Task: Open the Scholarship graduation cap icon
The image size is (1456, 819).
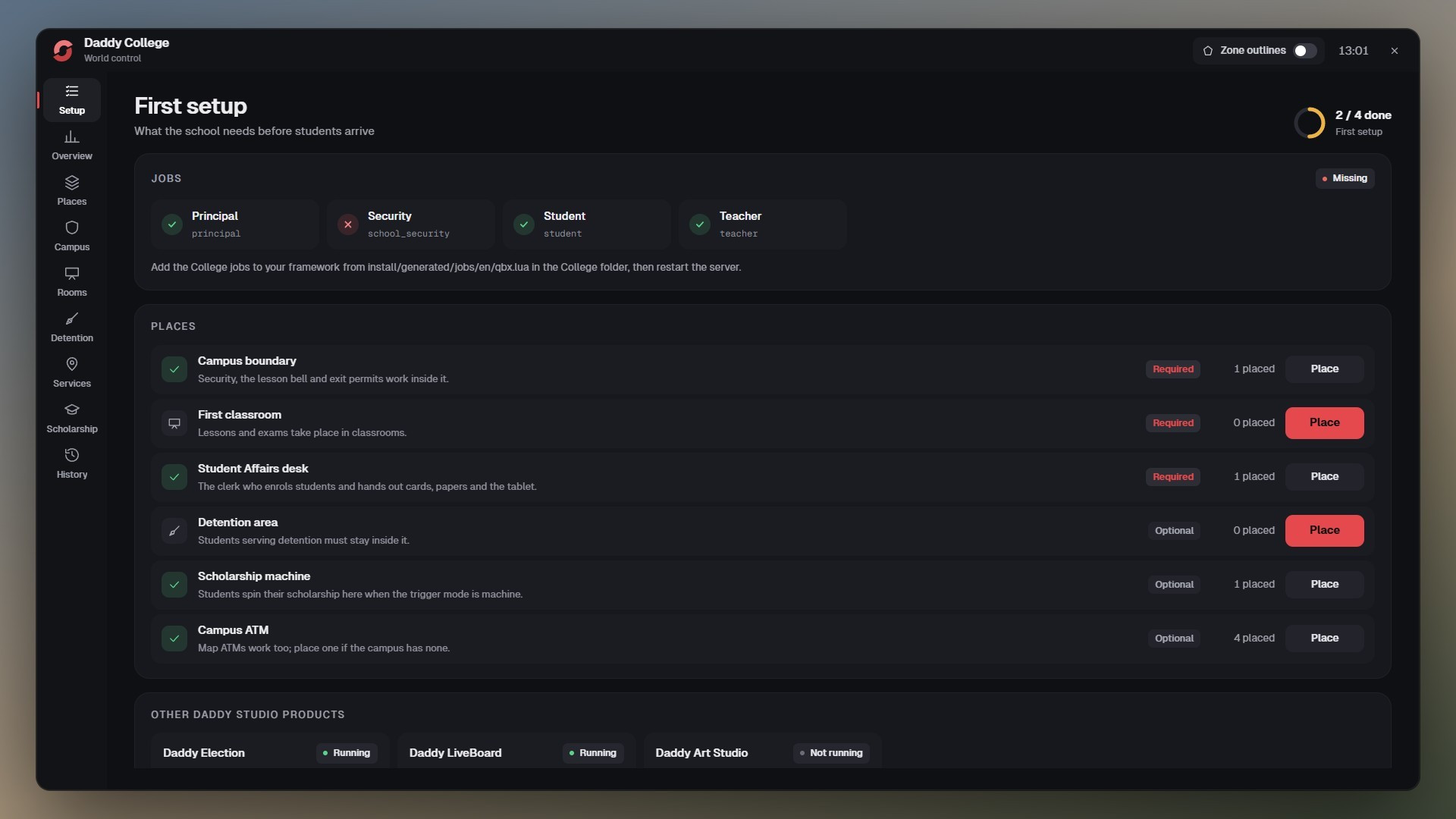Action: tap(71, 409)
